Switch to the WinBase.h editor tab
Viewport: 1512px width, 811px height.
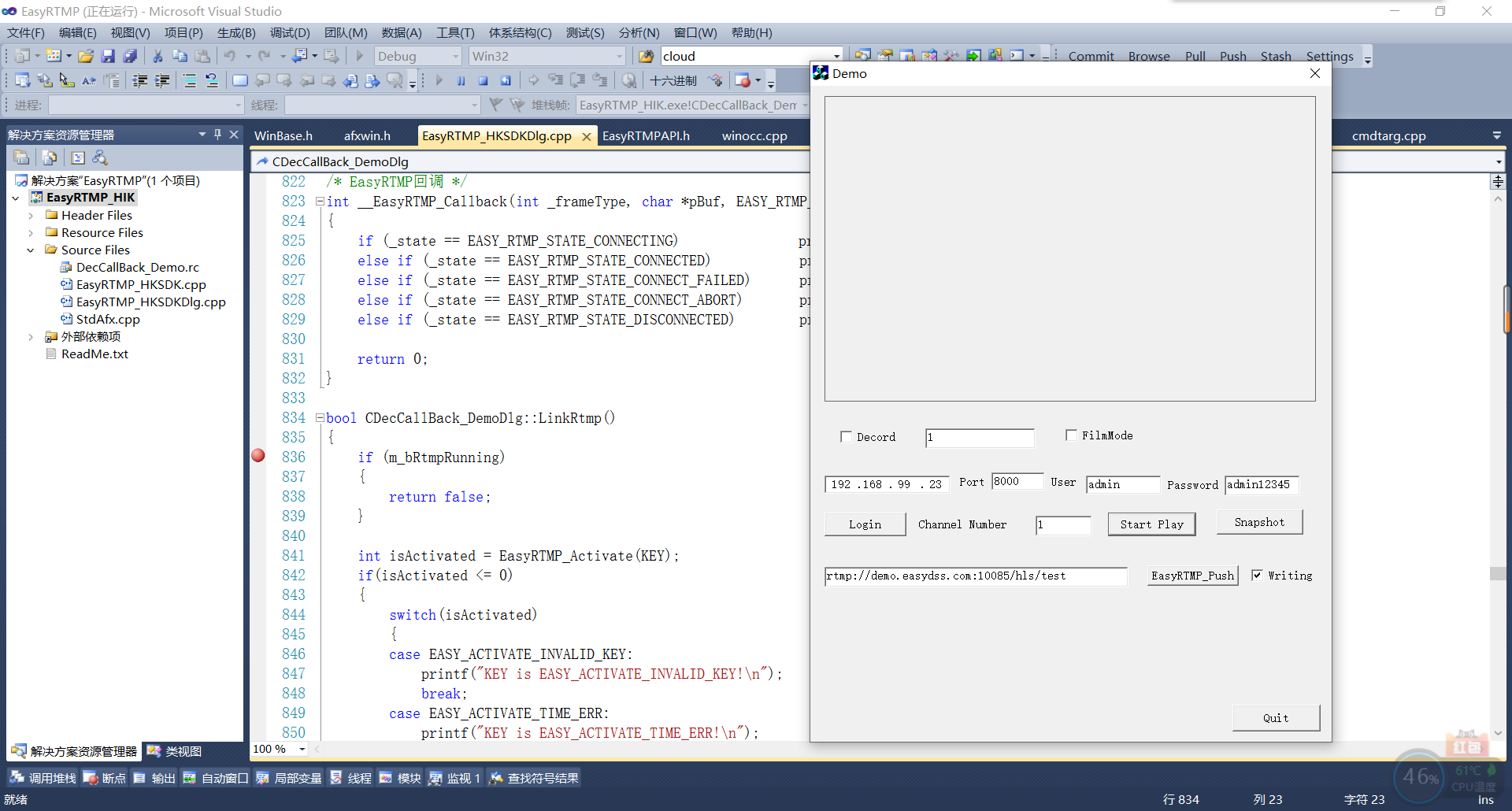283,135
